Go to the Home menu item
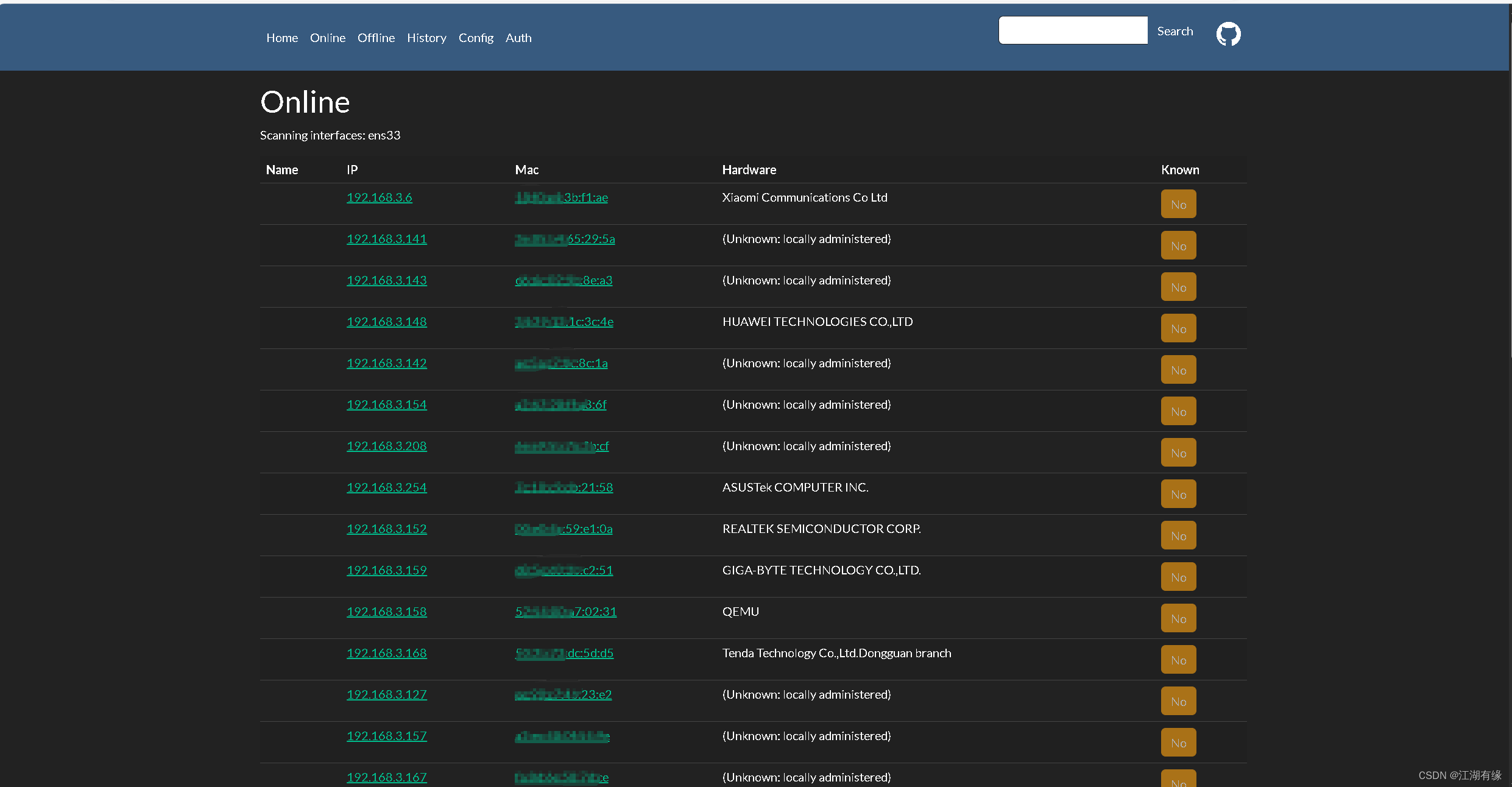The width and height of the screenshot is (1512, 787). [x=281, y=38]
